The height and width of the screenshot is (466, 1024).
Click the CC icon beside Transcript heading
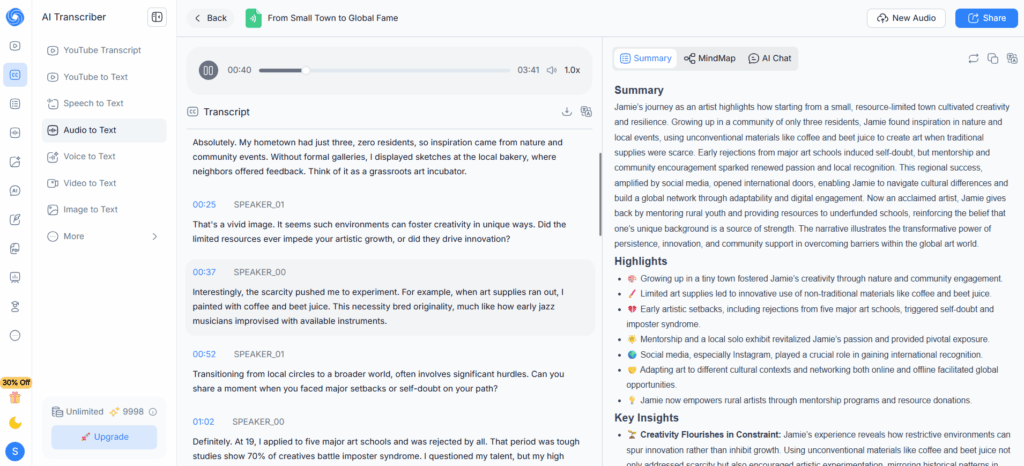click(x=193, y=112)
